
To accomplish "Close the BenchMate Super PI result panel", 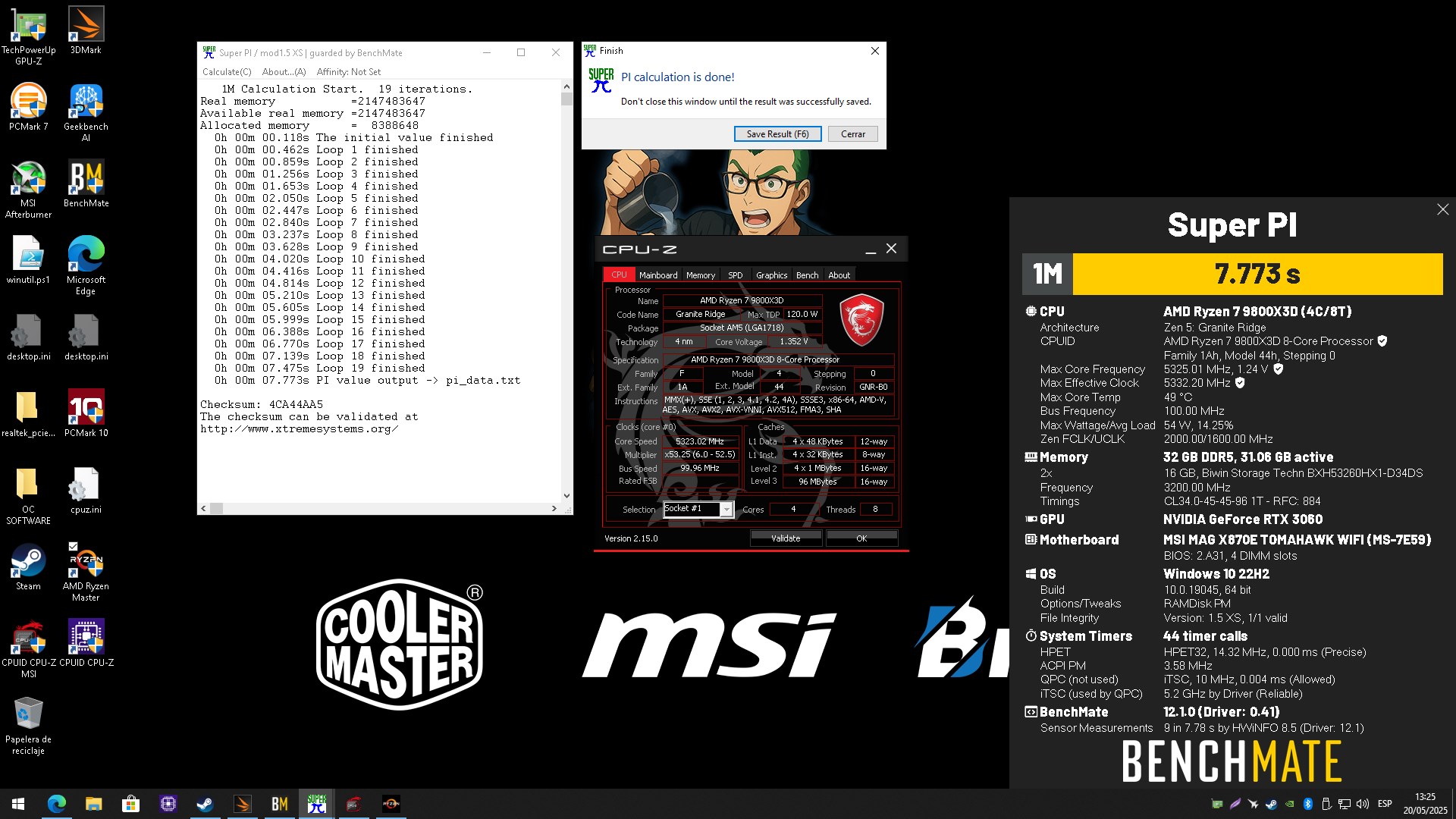I will [x=1442, y=209].
